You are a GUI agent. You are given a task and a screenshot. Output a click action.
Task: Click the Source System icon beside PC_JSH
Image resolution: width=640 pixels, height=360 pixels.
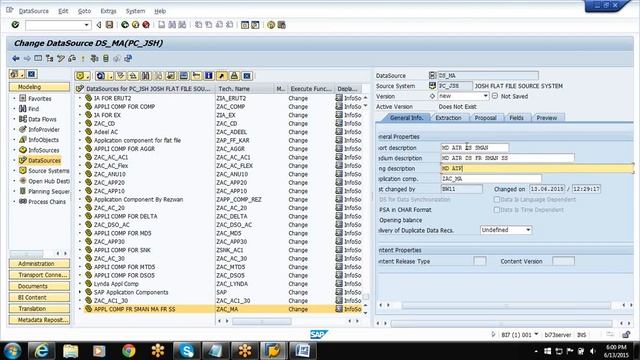coord(432,86)
